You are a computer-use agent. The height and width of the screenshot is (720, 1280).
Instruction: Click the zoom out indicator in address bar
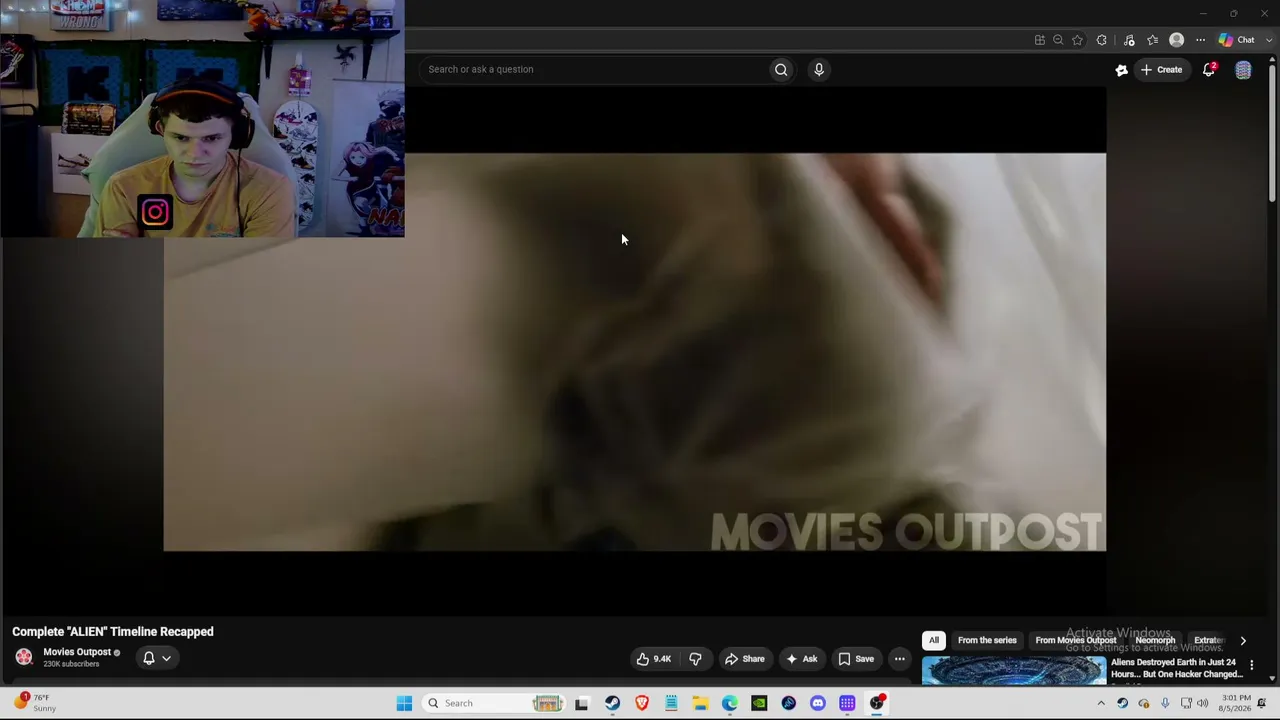point(1058,40)
